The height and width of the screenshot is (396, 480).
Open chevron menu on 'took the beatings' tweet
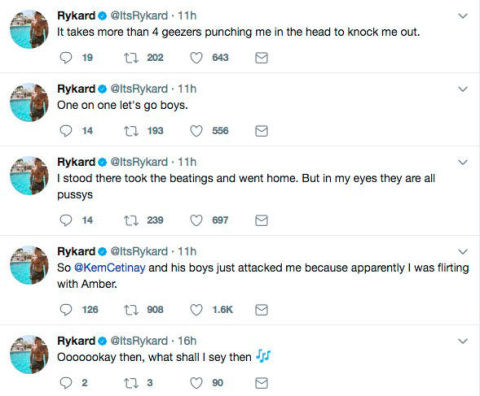click(x=463, y=162)
